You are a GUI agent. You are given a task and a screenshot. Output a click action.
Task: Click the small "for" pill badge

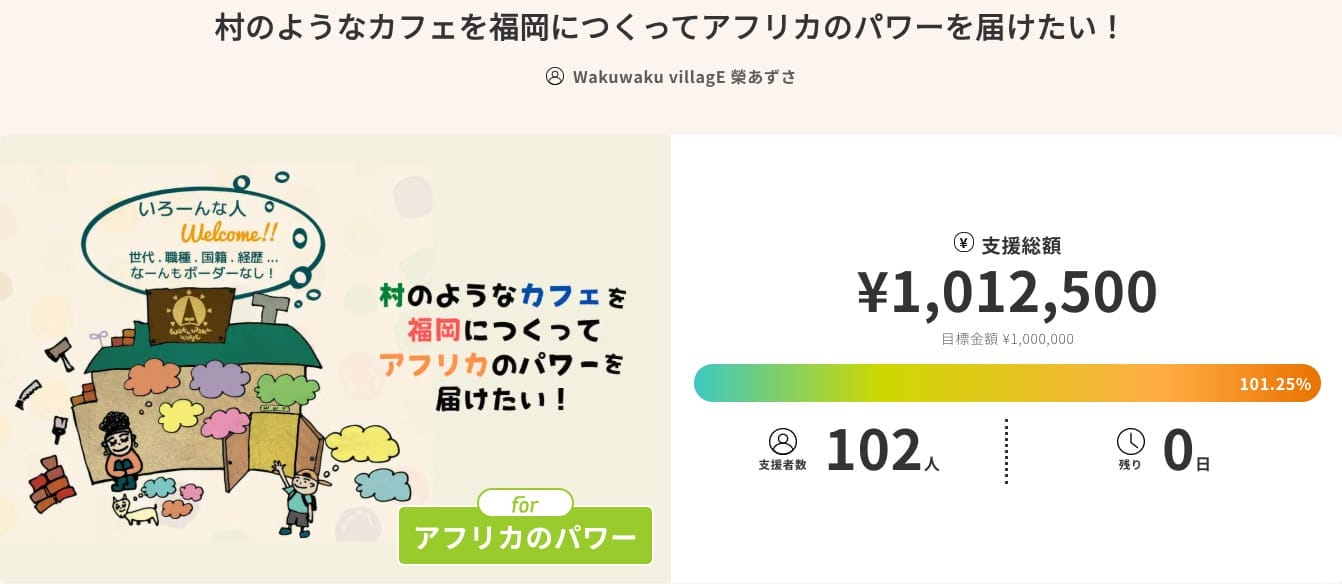pos(525,503)
